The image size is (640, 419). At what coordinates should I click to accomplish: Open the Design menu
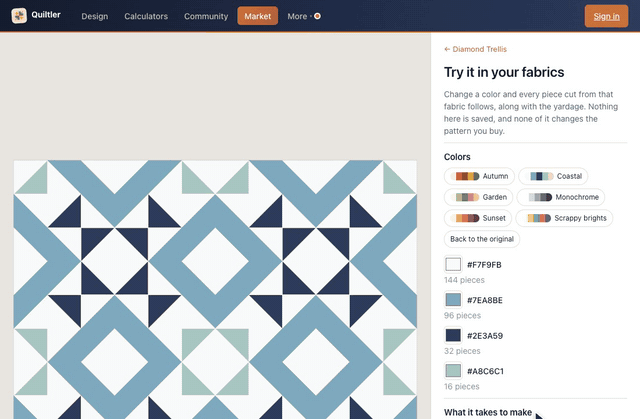95,16
